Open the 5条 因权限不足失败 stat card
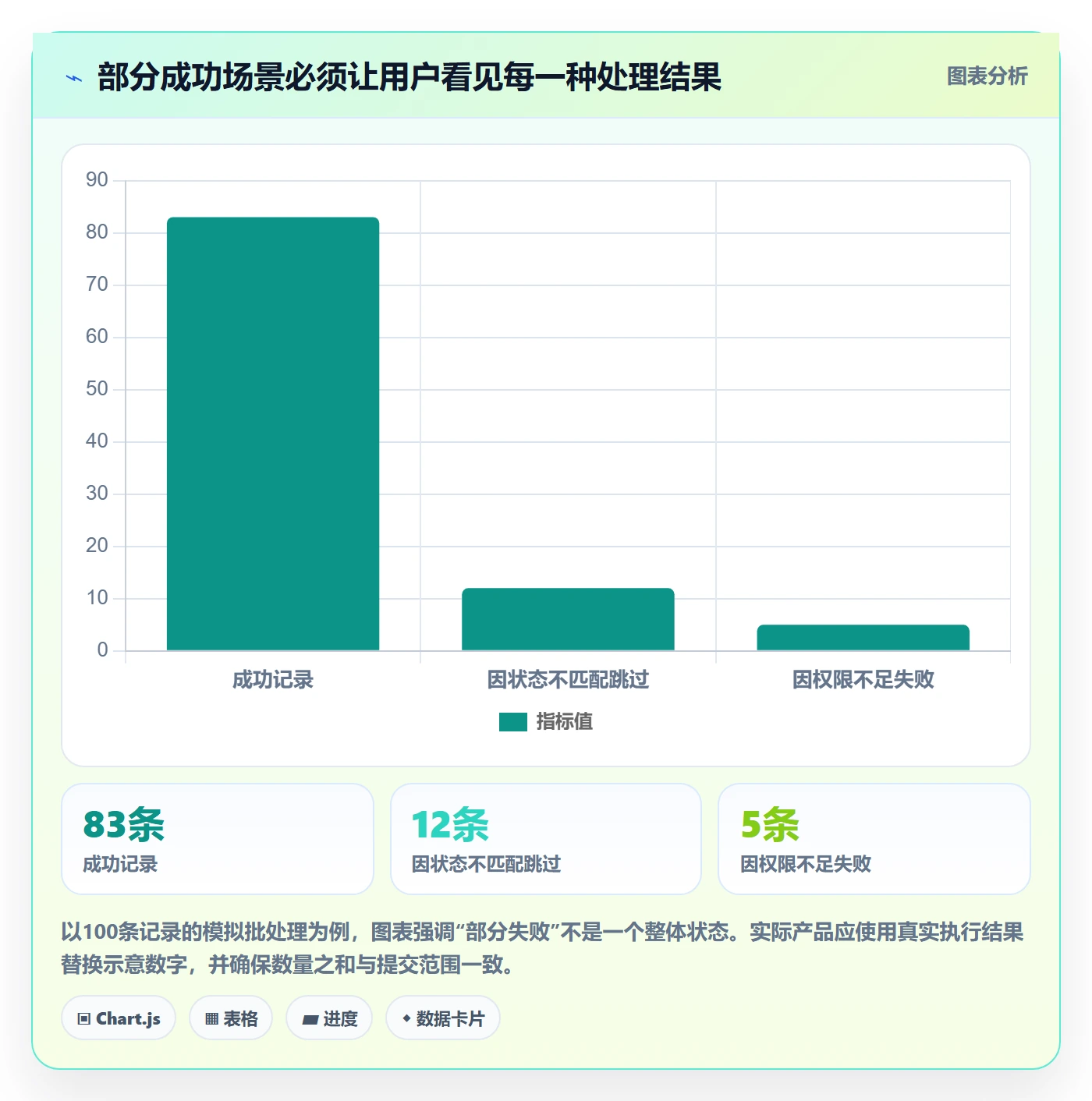1092x1101 pixels. pyautogui.click(x=874, y=839)
